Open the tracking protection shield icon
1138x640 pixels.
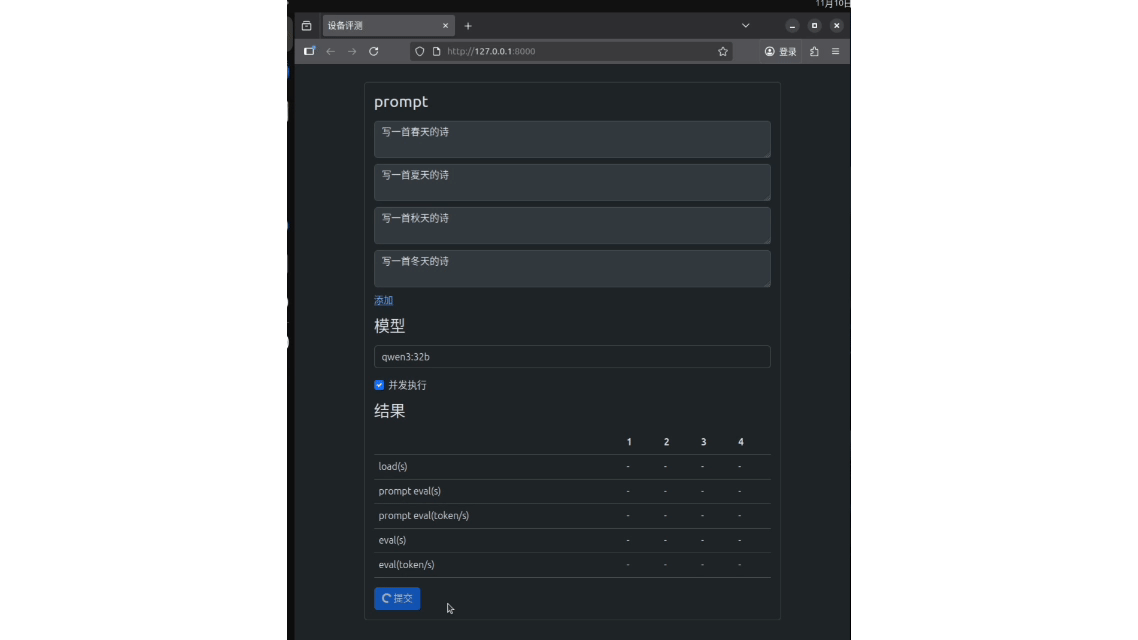tap(420, 51)
